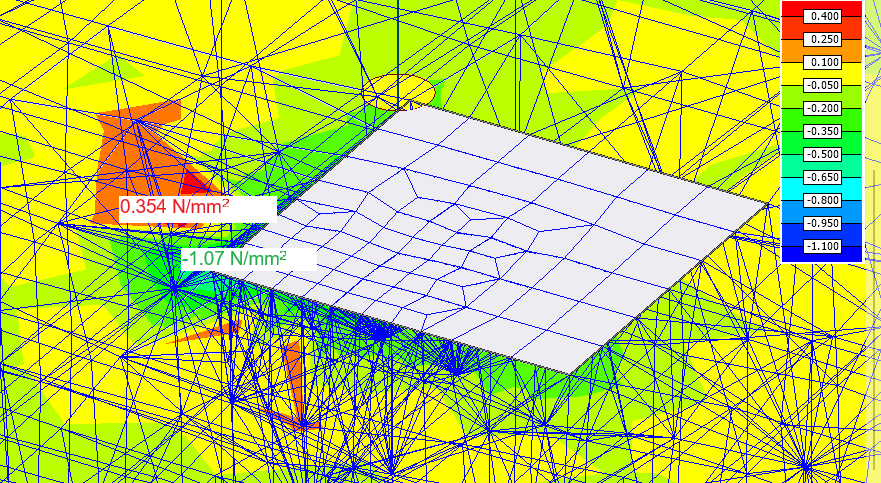Click the 0.400 legend value label
The width and height of the screenshot is (881, 483).
point(824,16)
